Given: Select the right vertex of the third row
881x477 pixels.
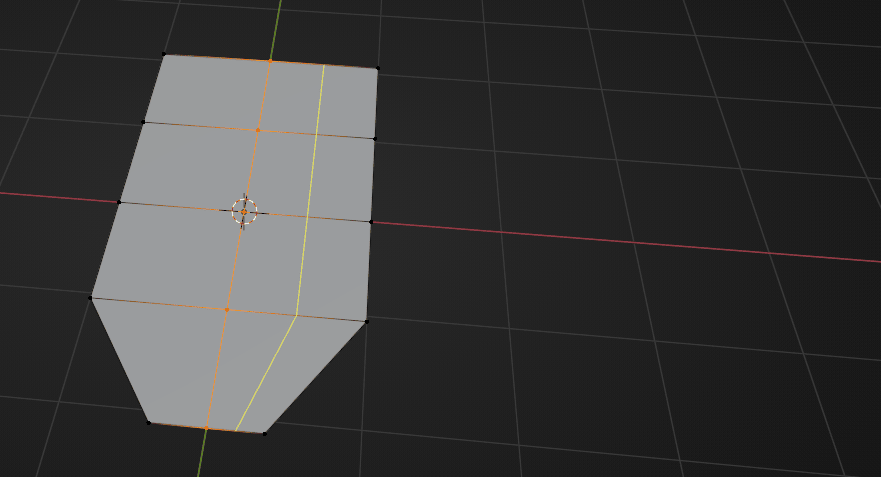Looking at the screenshot, I should tap(371, 221).
